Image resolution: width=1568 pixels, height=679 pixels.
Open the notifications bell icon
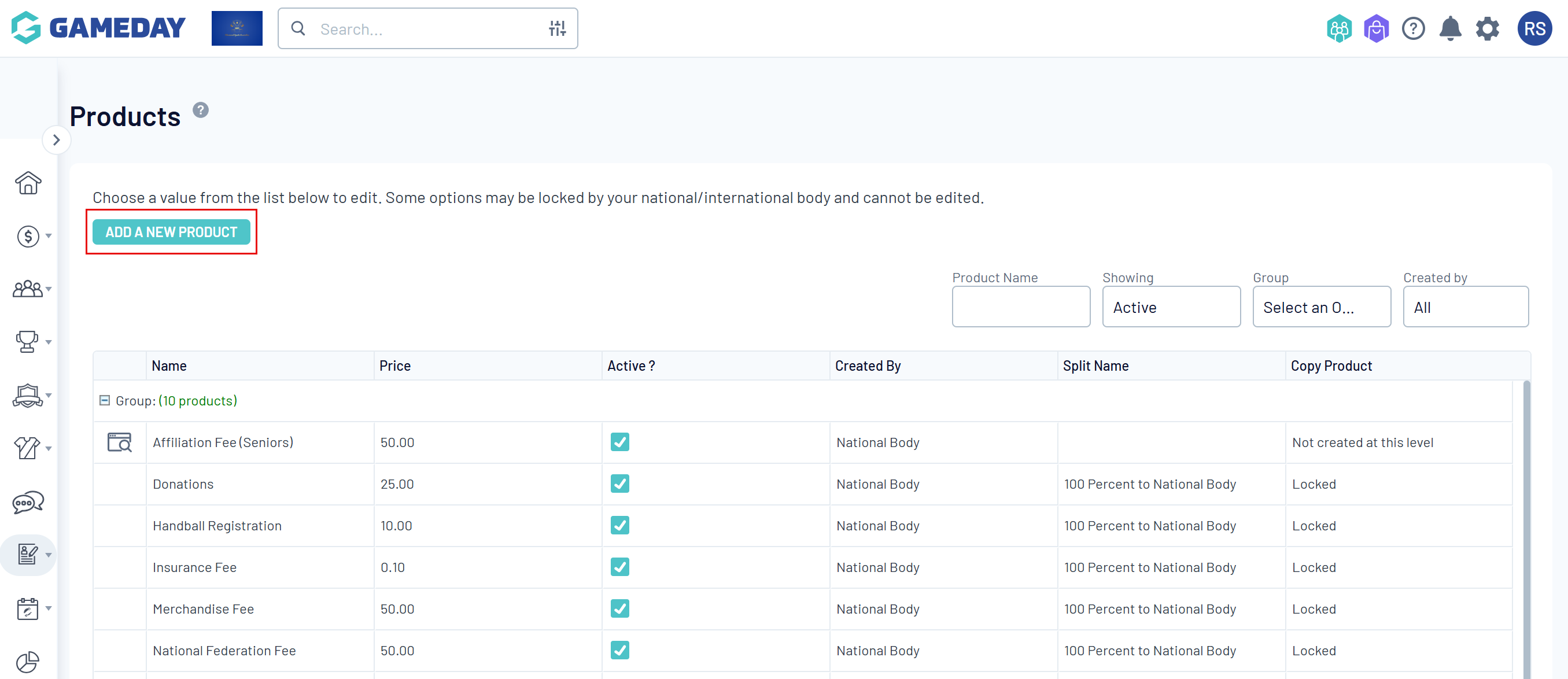click(x=1450, y=28)
